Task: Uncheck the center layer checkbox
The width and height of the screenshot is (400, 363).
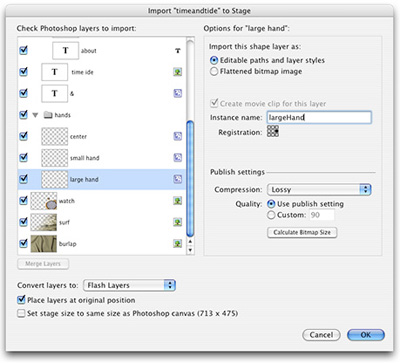Action: click(23, 136)
